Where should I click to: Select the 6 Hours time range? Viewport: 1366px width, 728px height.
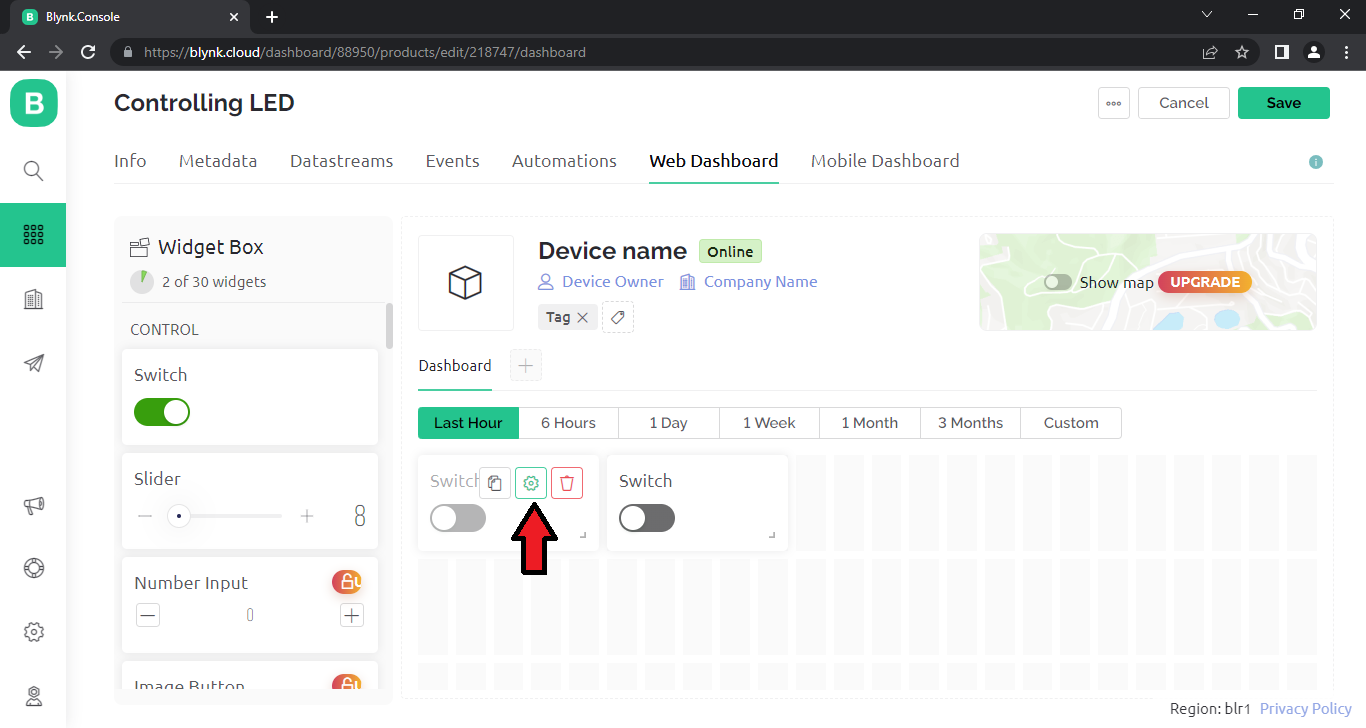568,423
